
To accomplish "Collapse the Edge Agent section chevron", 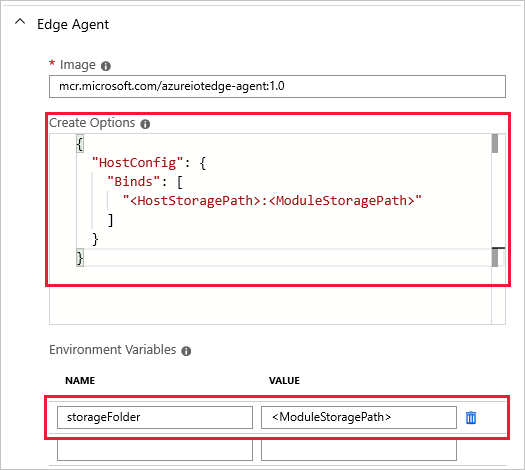I will pos(20,22).
